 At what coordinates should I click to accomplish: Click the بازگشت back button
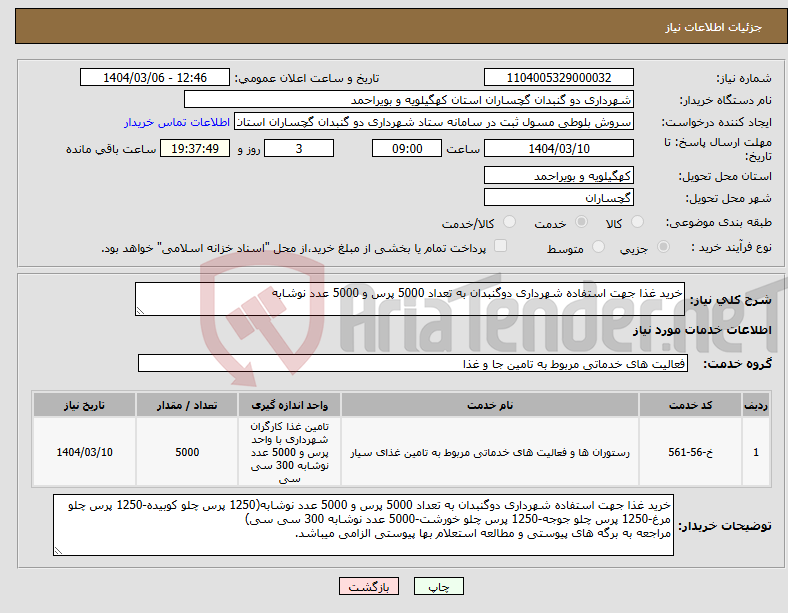(369, 586)
